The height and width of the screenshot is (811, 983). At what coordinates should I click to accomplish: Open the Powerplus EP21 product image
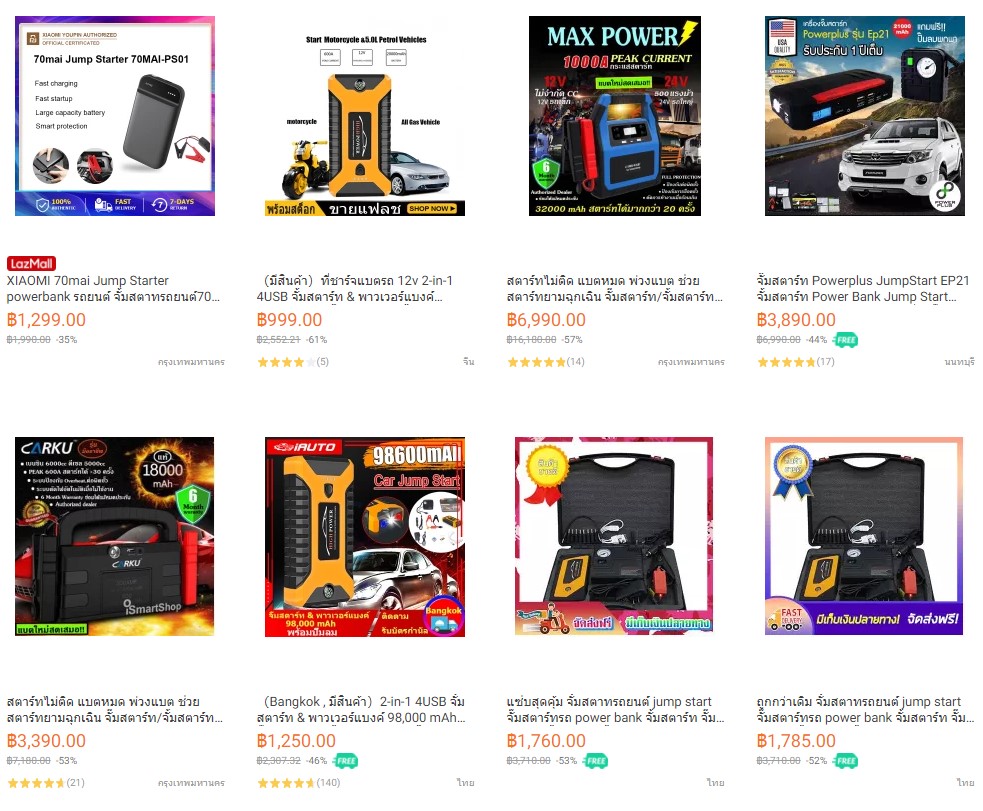tap(865, 116)
